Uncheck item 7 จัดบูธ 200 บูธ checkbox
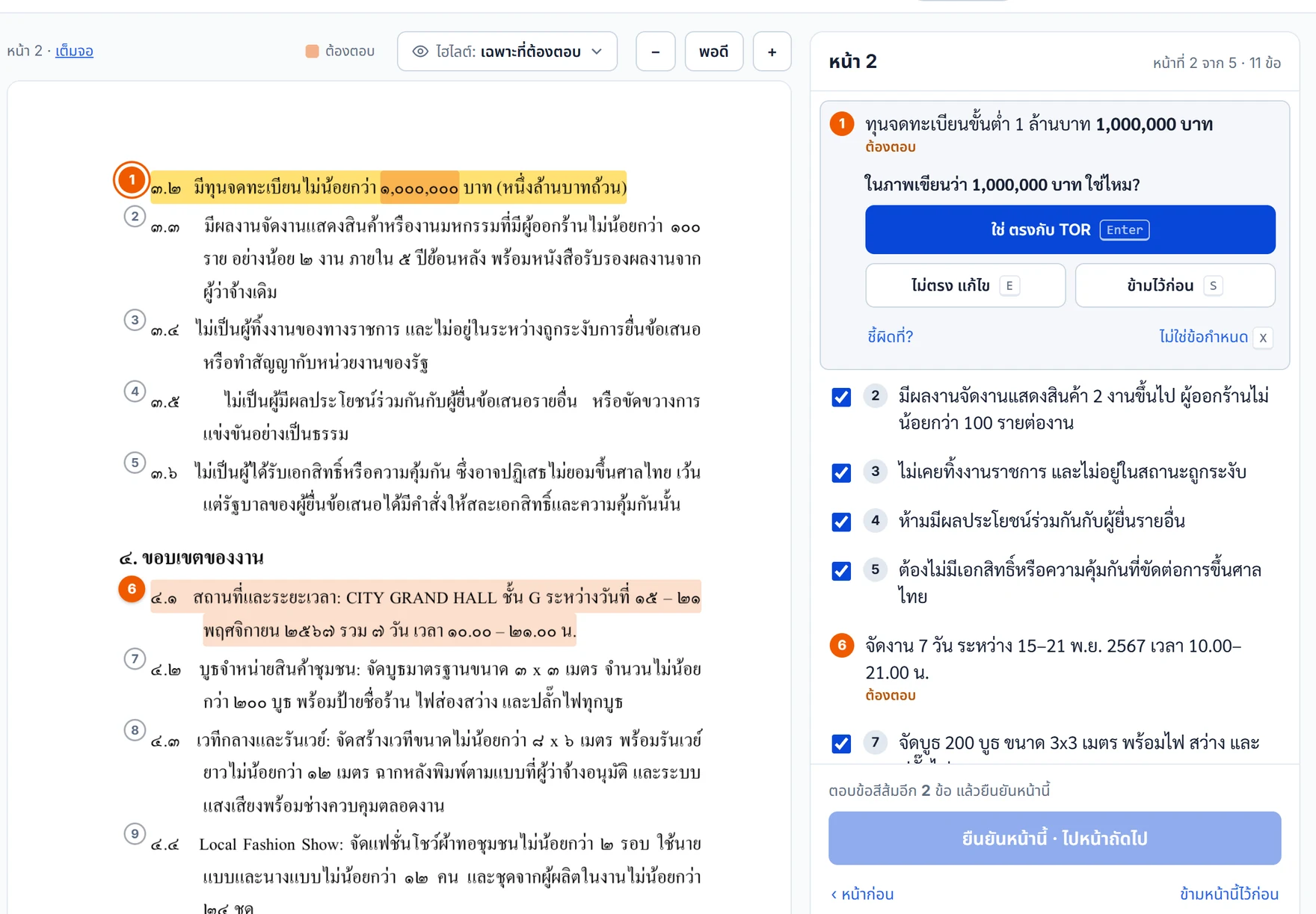 point(841,744)
